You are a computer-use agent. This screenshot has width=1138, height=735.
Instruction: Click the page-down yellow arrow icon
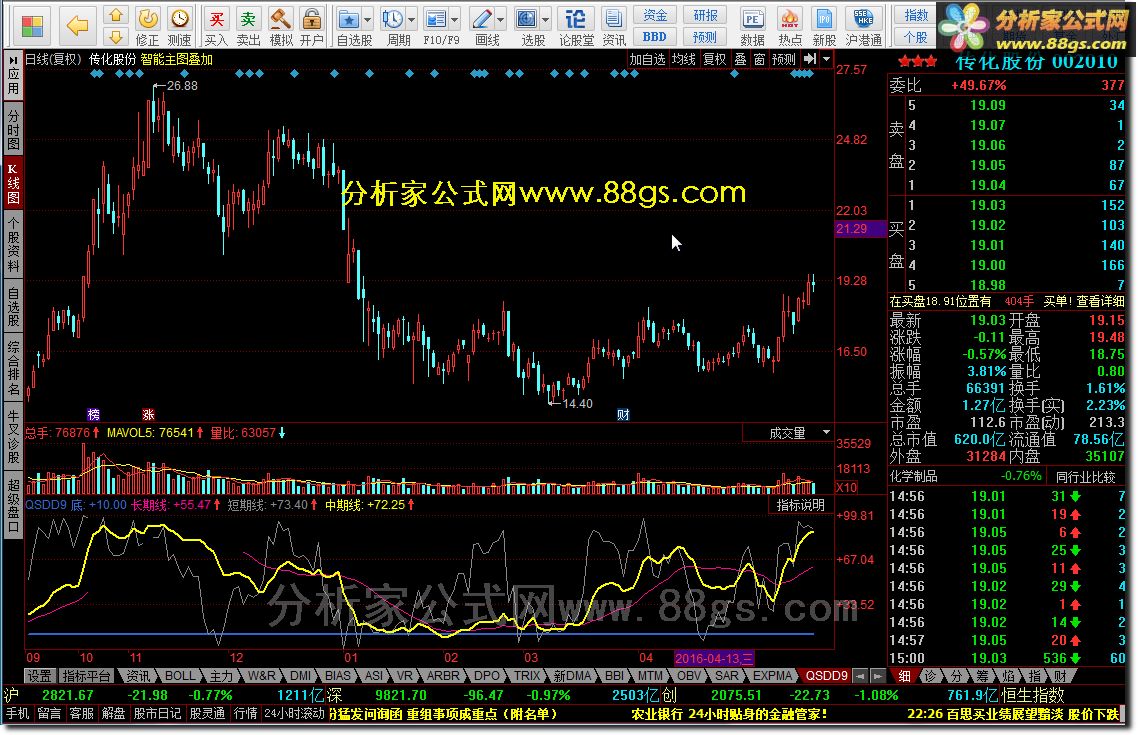pos(115,36)
